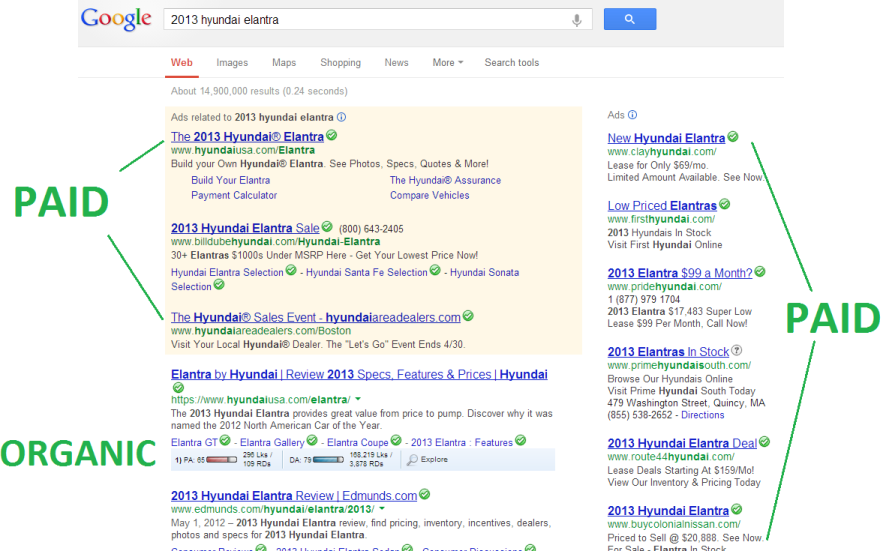The width and height of the screenshot is (883, 551).
Task: Click checkmark beside Edmunds.com review result
Action: (425, 494)
